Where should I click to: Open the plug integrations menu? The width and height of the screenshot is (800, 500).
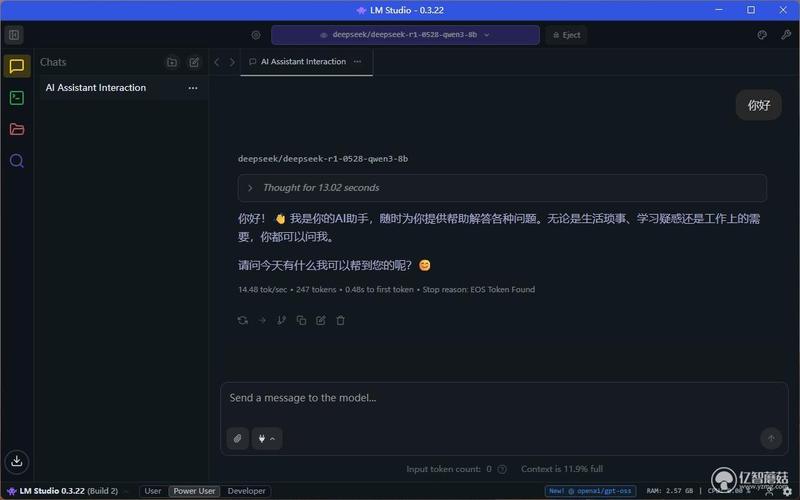(267, 438)
